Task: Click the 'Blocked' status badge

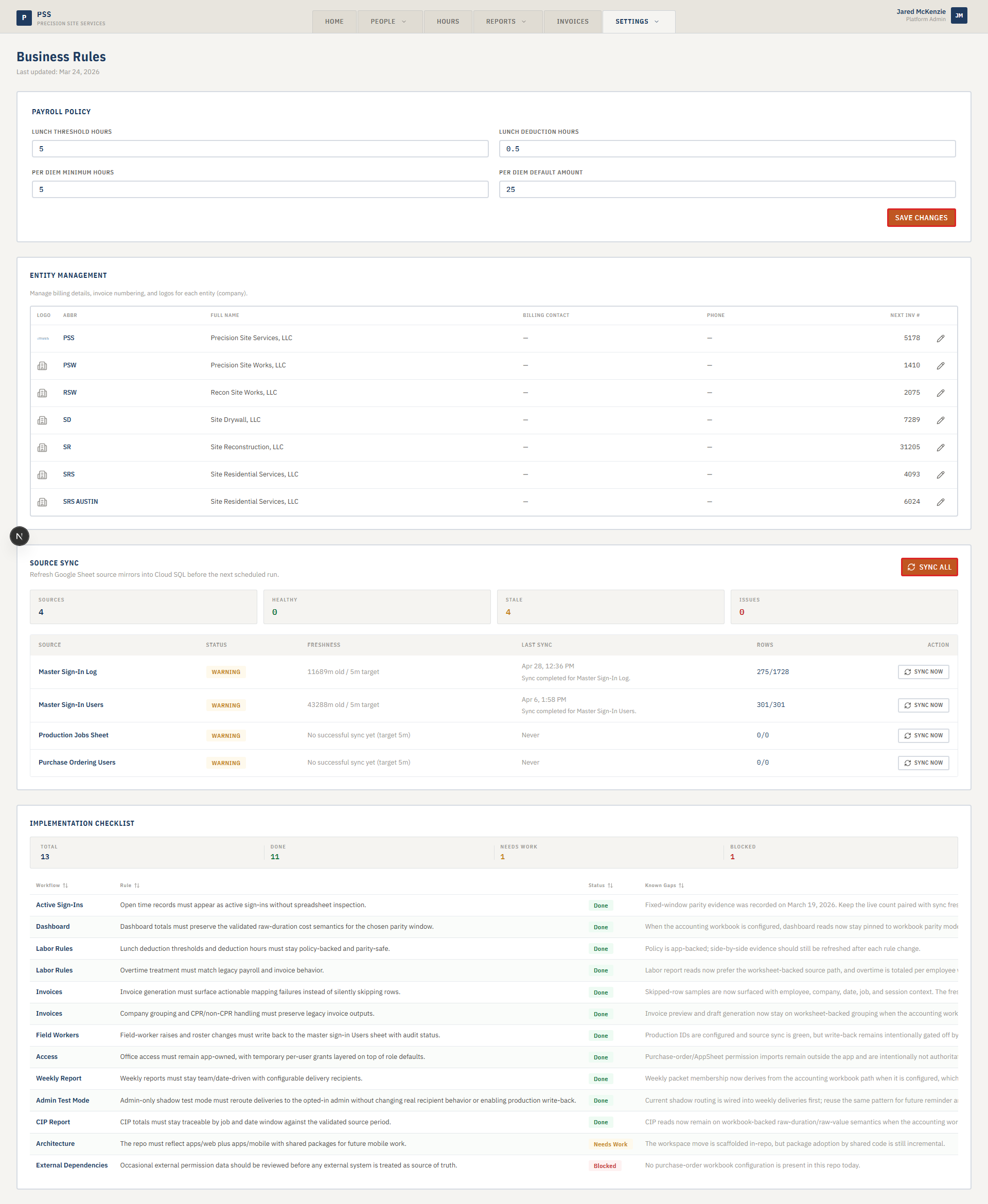Action: [x=605, y=1166]
